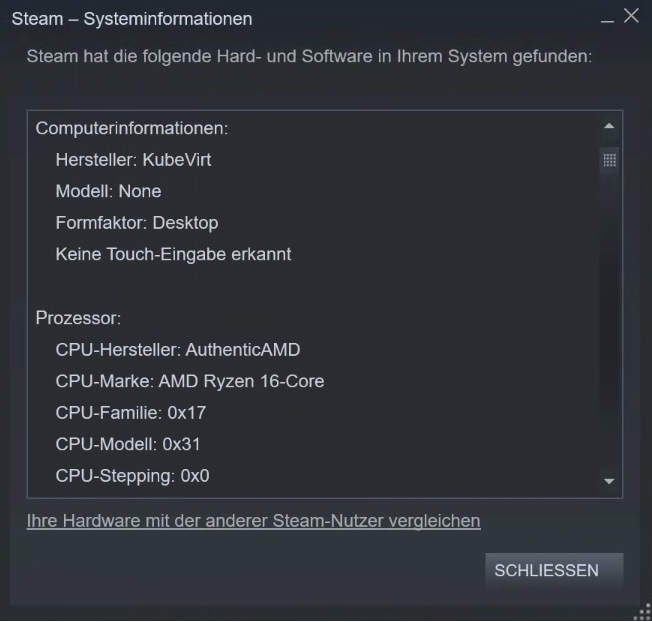Select the CPU-Marke AMD Ryzen 16-Core line
The image size is (652, 622).
[190, 381]
